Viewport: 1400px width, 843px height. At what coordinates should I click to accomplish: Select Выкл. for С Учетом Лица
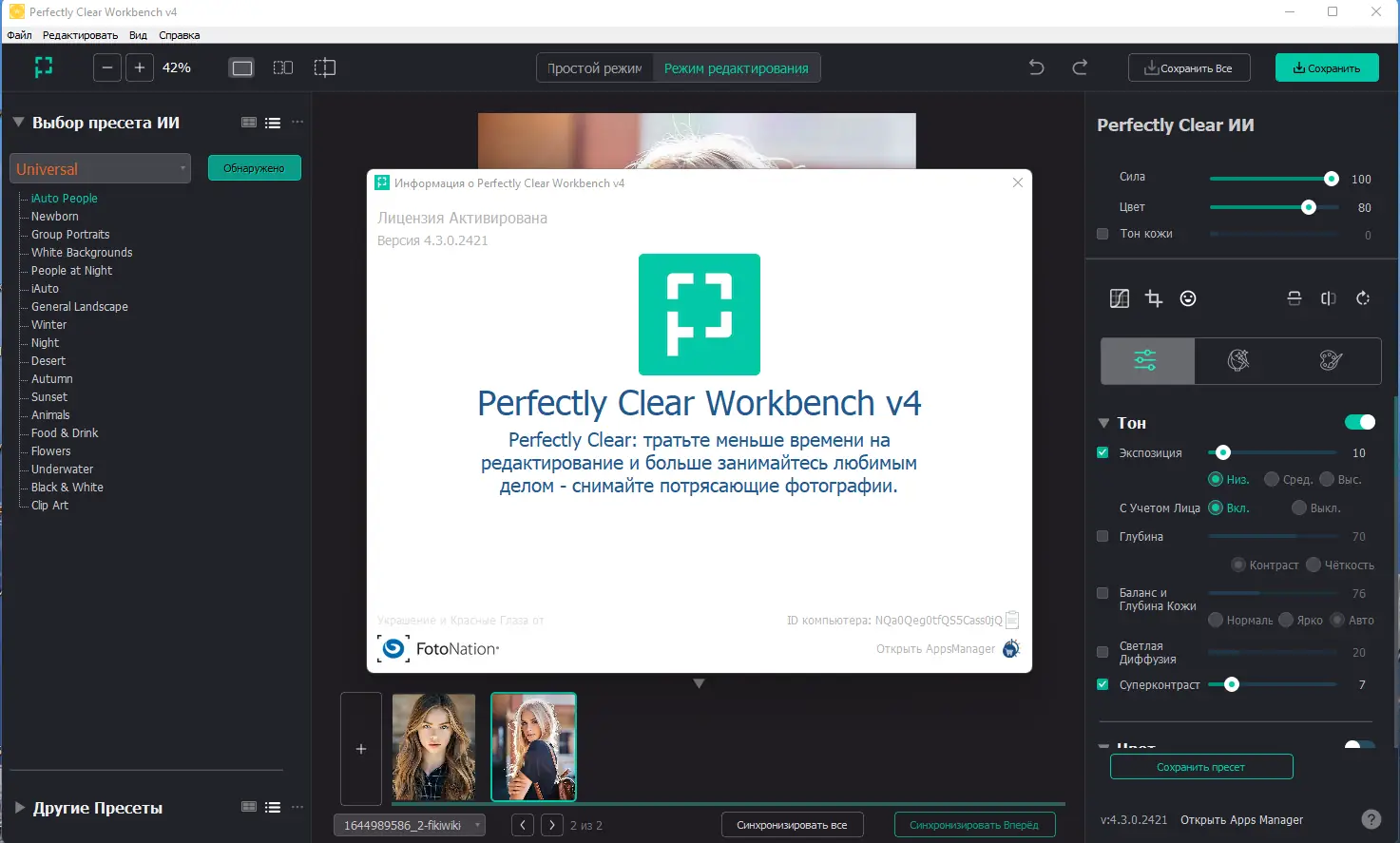1299,508
